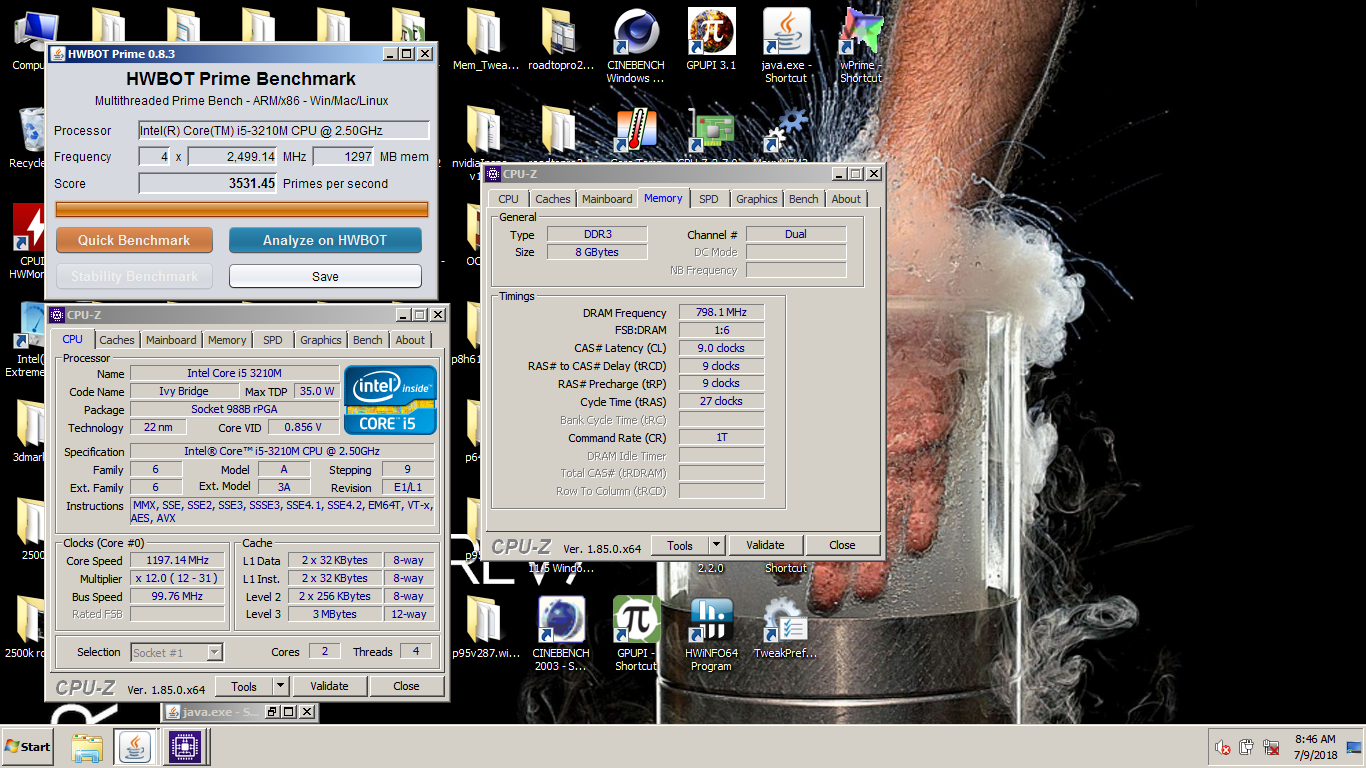Click Validate in CPU-Z CPU window
Image resolution: width=1366 pixels, height=768 pixels.
[329, 686]
